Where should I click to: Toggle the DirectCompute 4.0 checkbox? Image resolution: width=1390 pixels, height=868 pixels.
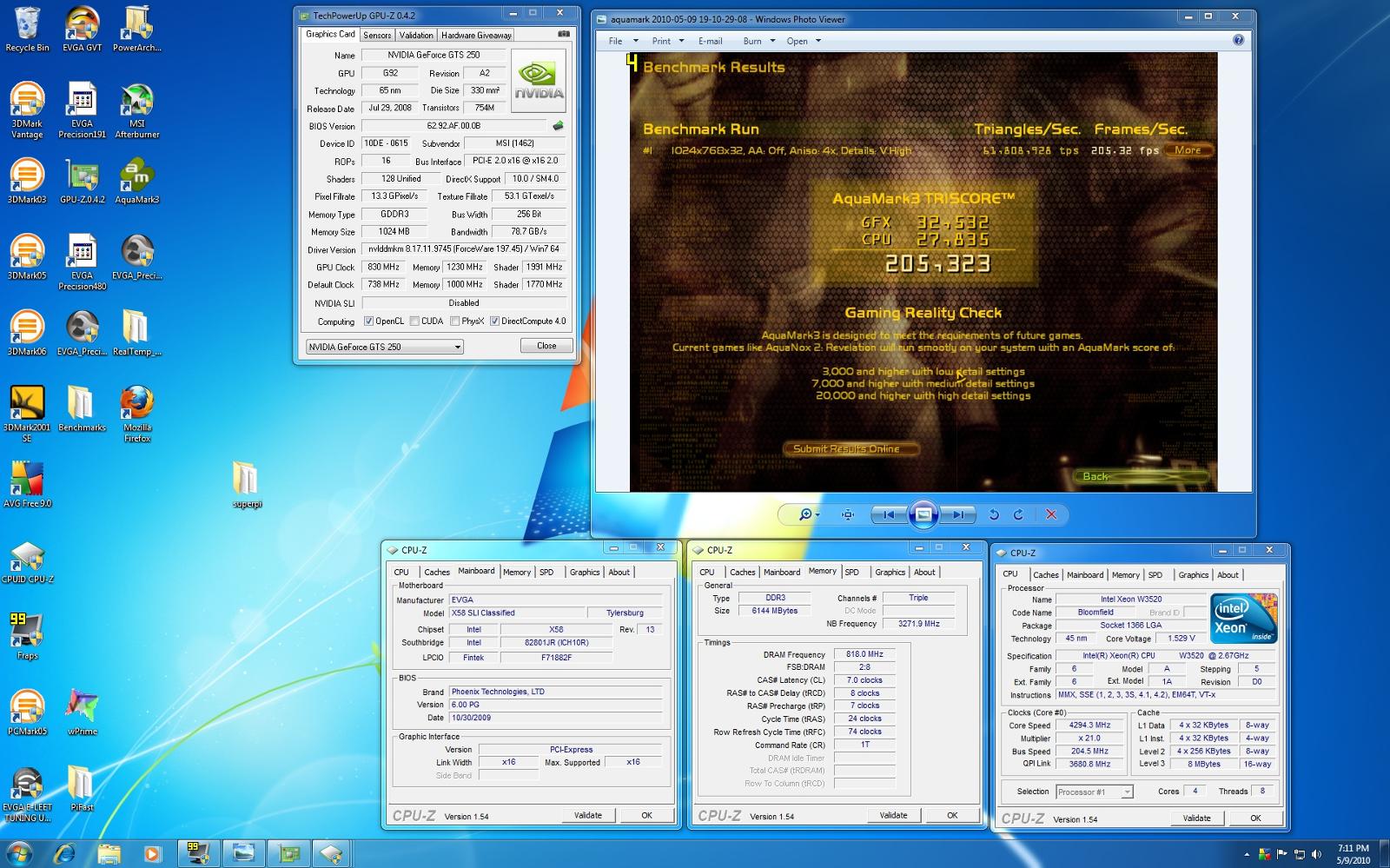point(494,321)
